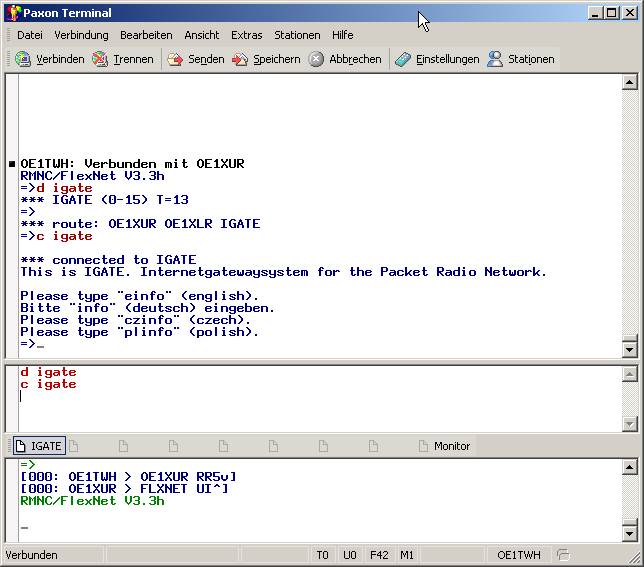Click the F42 status bar indicator
This screenshot has height=567, width=644.
point(379,555)
